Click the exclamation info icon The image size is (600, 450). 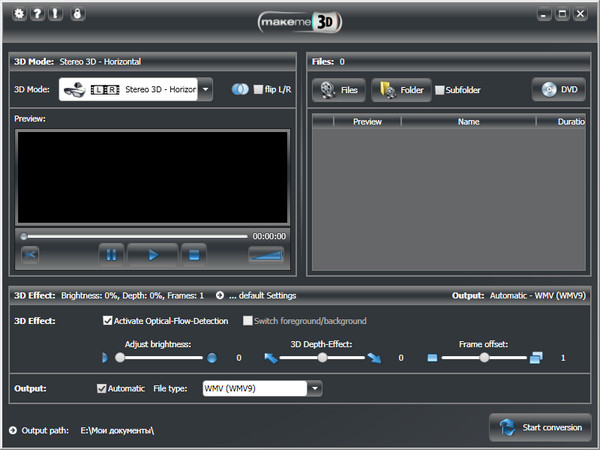point(55,14)
